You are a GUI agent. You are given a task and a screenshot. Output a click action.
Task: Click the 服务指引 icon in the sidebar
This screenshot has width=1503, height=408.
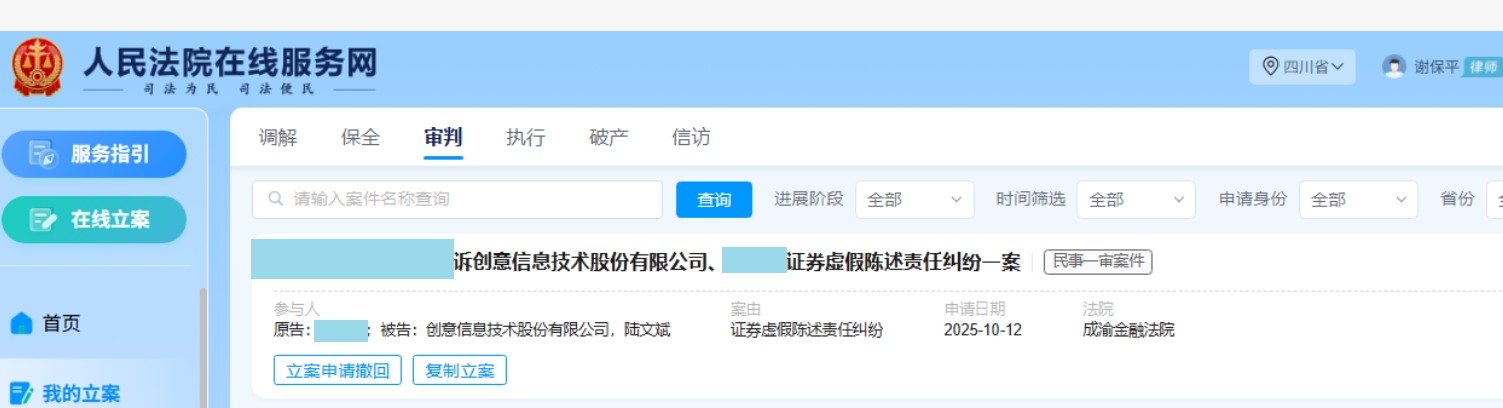(43, 154)
